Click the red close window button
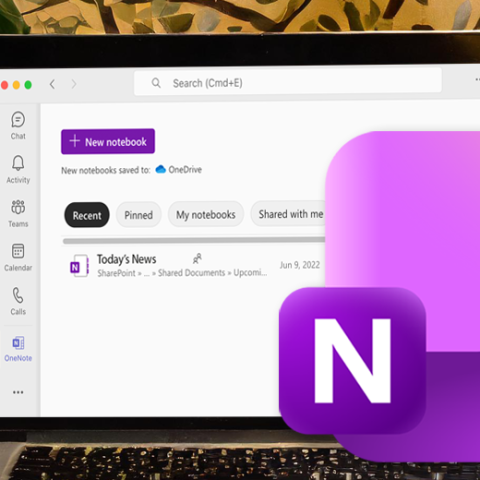Image resolution: width=480 pixels, height=480 pixels. pos(4,85)
